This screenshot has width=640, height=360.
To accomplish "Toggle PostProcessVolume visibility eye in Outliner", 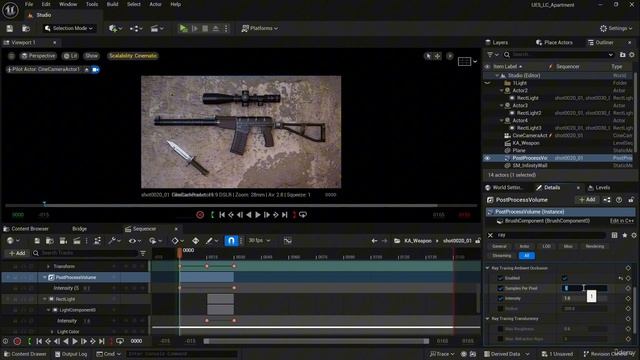I will (x=487, y=158).
